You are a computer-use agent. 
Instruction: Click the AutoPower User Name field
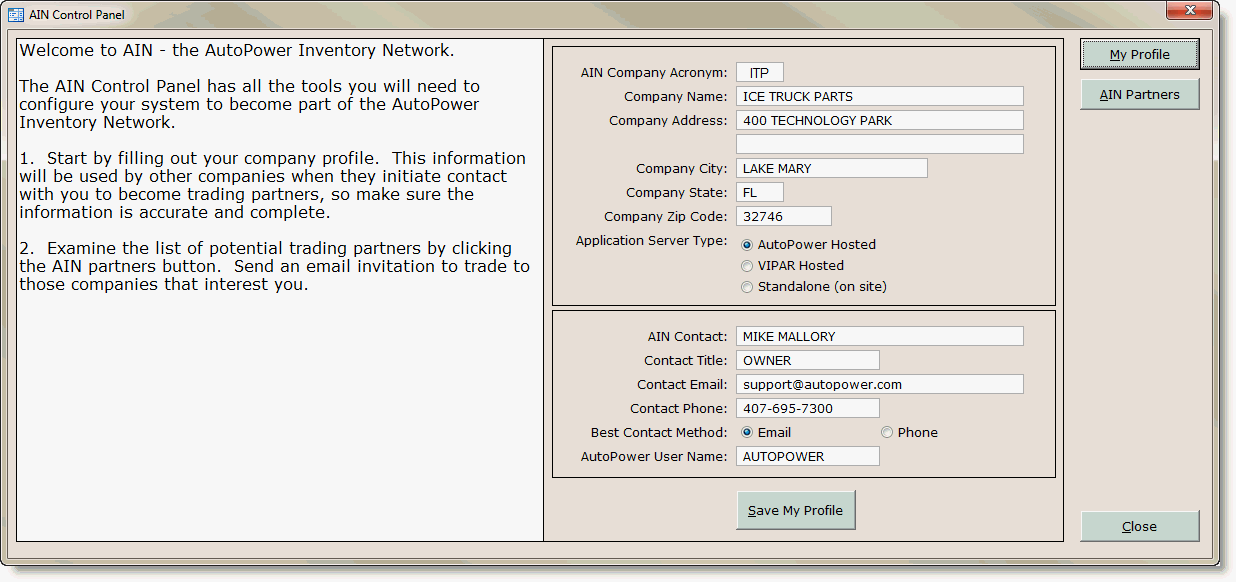tap(808, 457)
